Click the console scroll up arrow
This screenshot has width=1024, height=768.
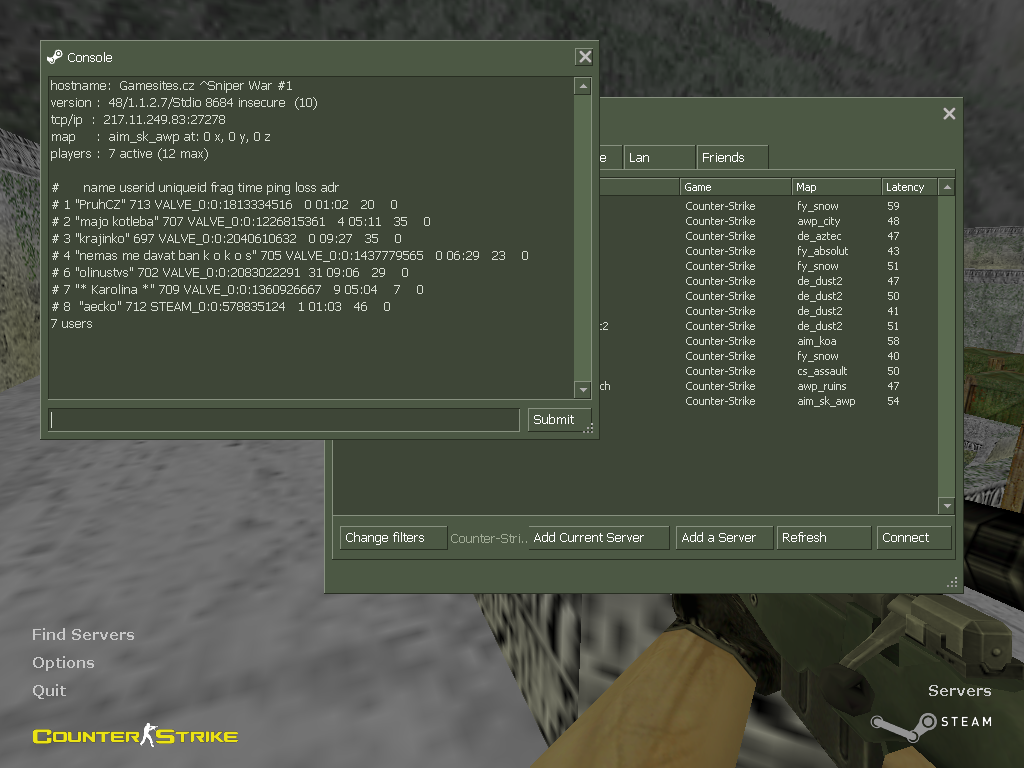pos(583,86)
